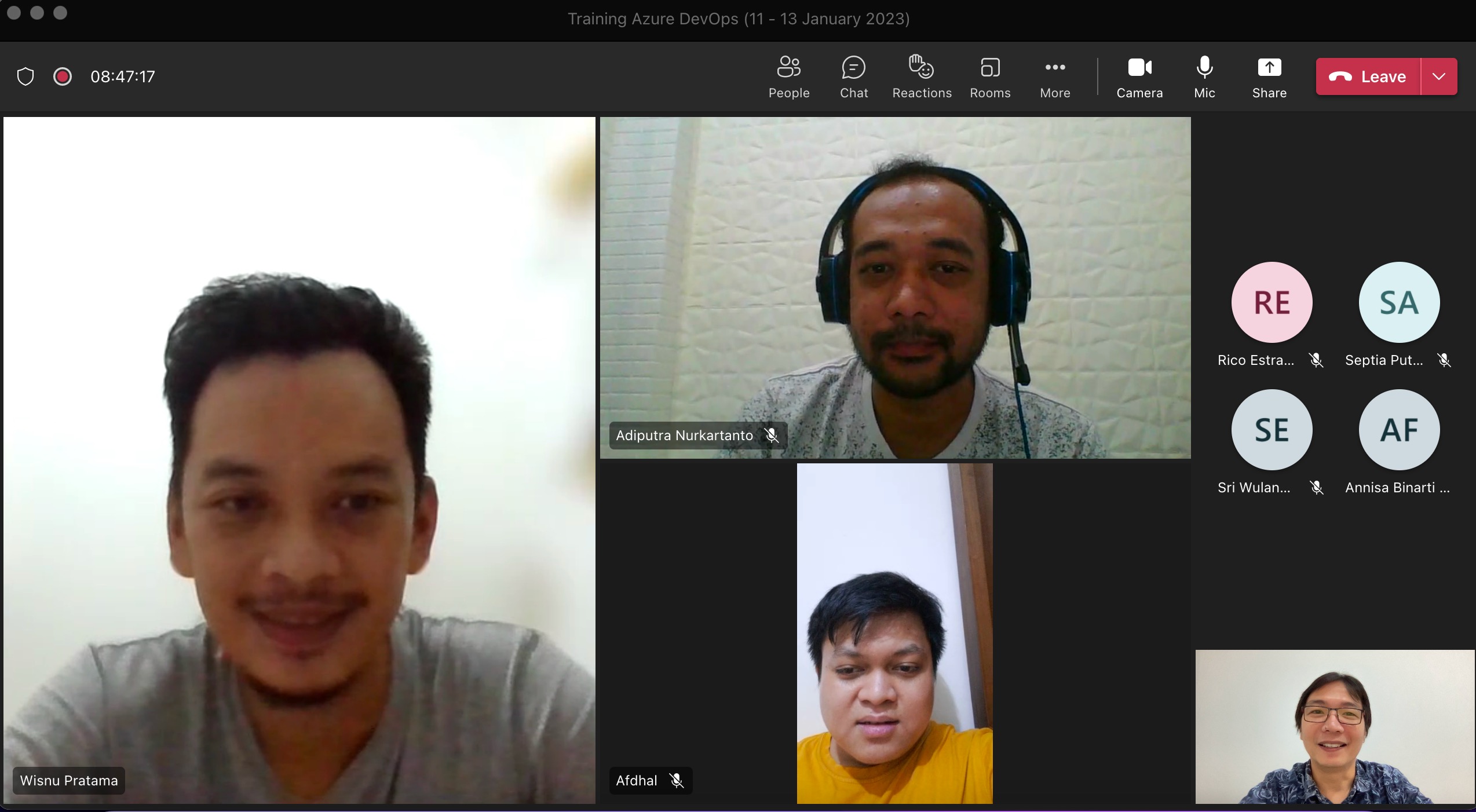Select the RE avatar for Rico Estra
Screen dimensions: 1476x812
point(1272,302)
